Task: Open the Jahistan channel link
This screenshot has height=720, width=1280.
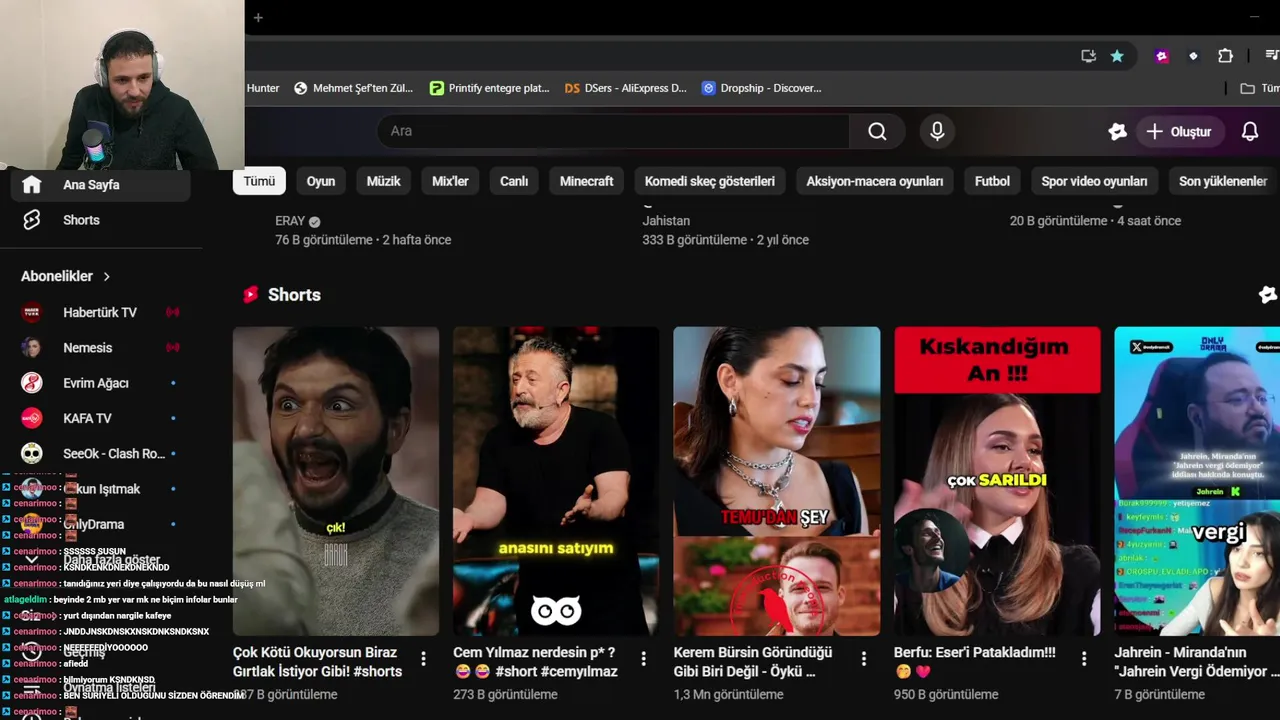Action: coord(666,221)
